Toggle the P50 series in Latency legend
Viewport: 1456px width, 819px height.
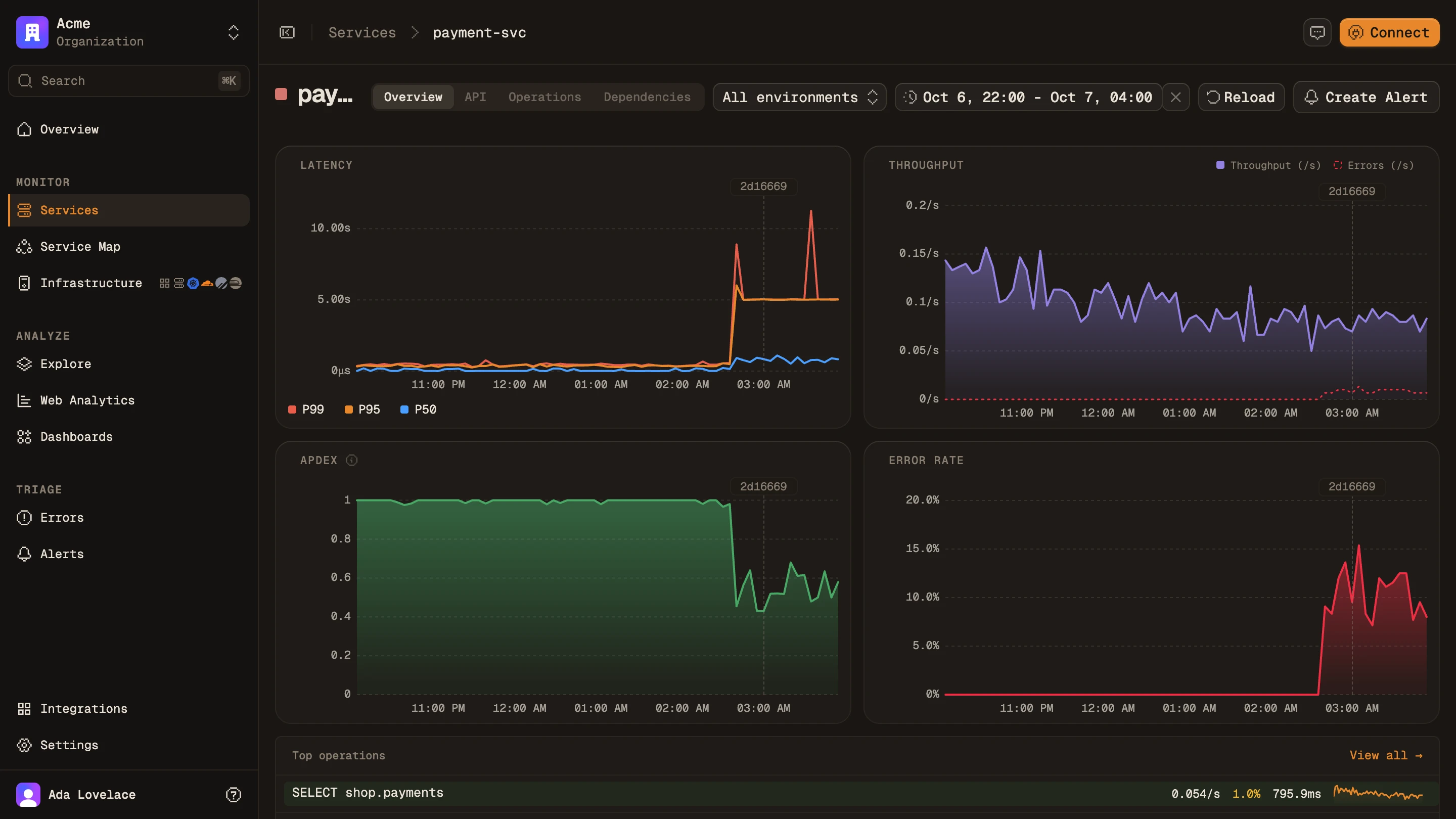click(418, 410)
